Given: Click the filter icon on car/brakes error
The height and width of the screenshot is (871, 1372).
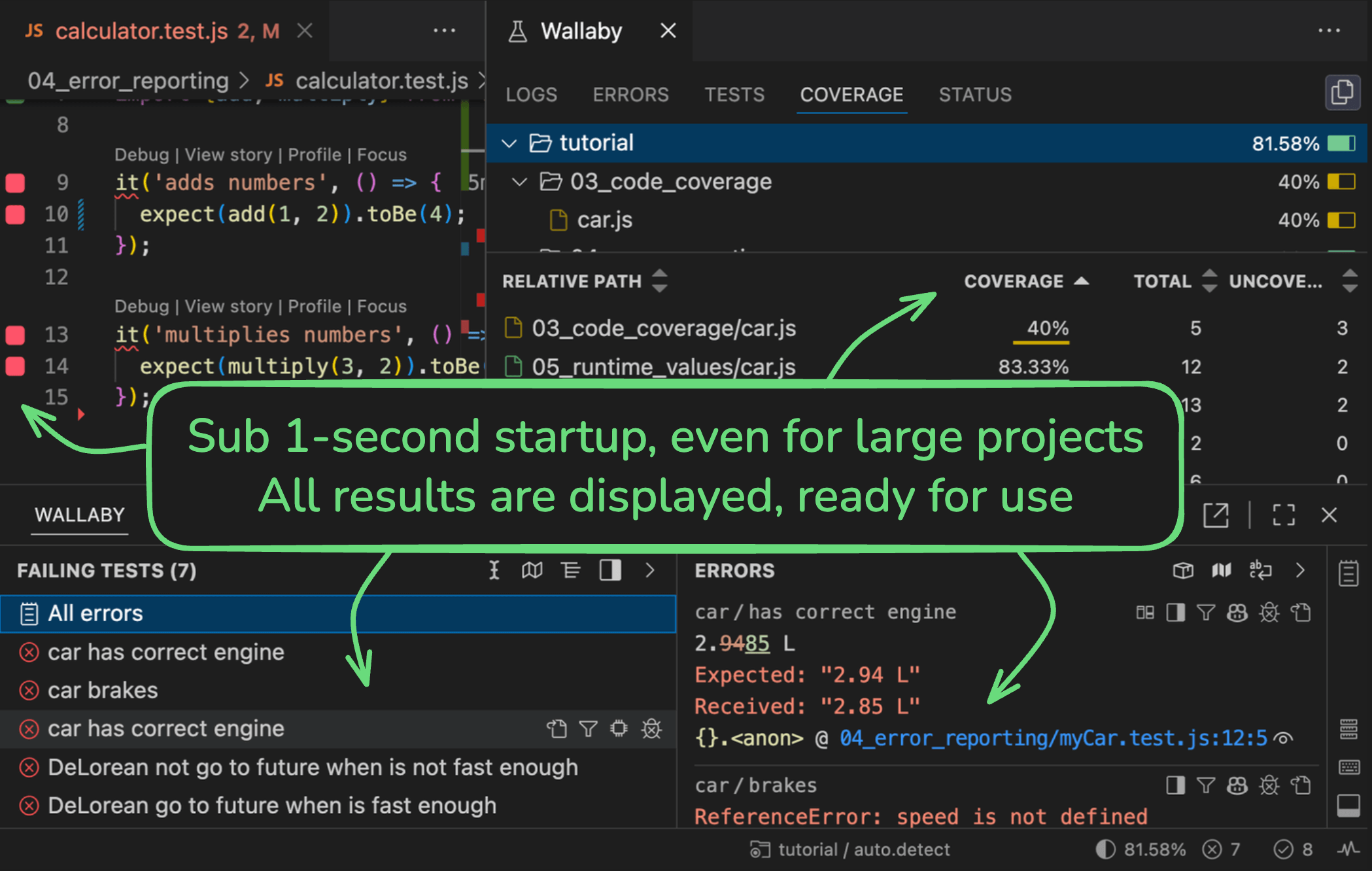Looking at the screenshot, I should (x=1205, y=785).
